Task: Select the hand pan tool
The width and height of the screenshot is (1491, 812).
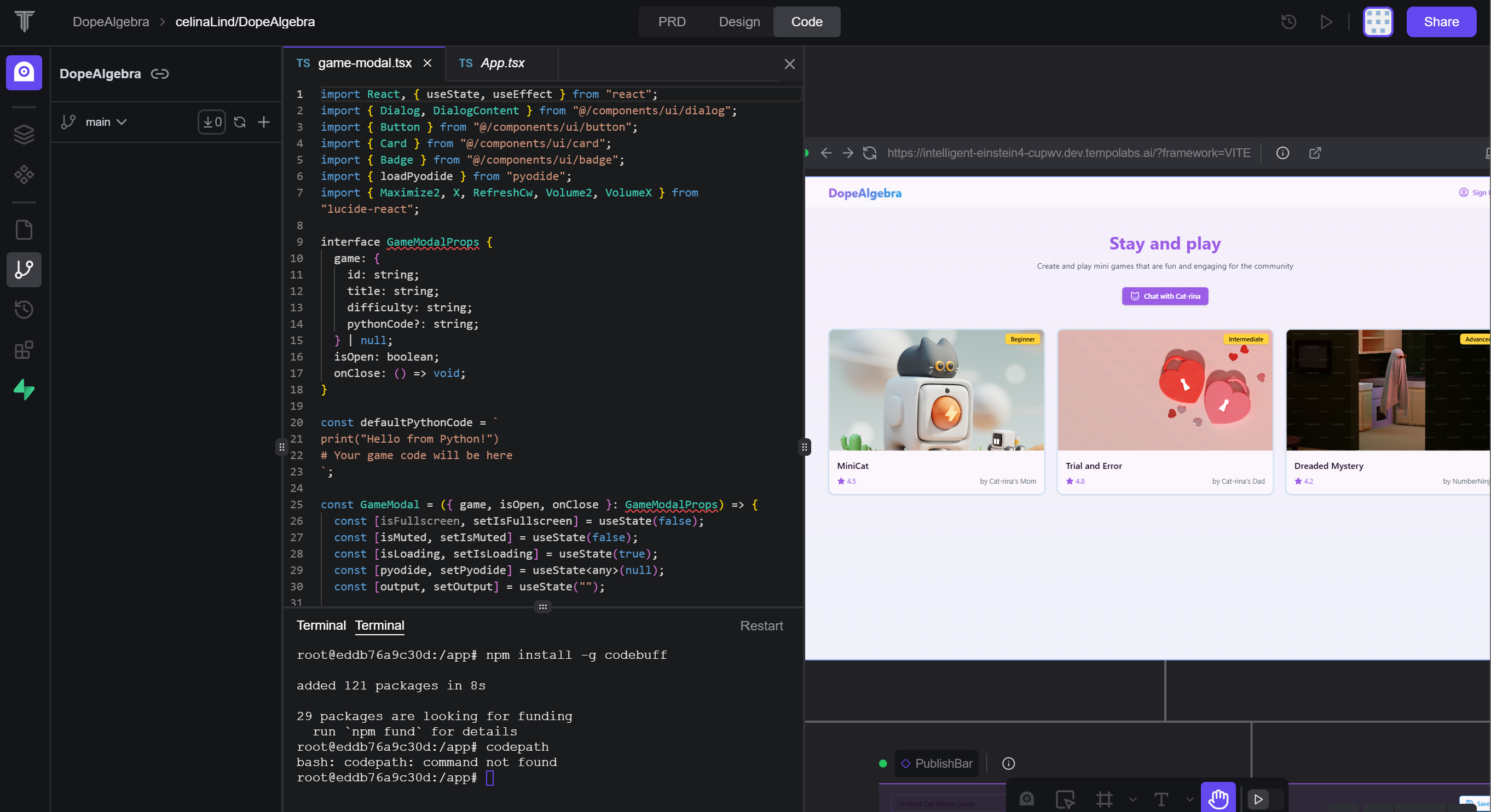Action: pyautogui.click(x=1218, y=799)
